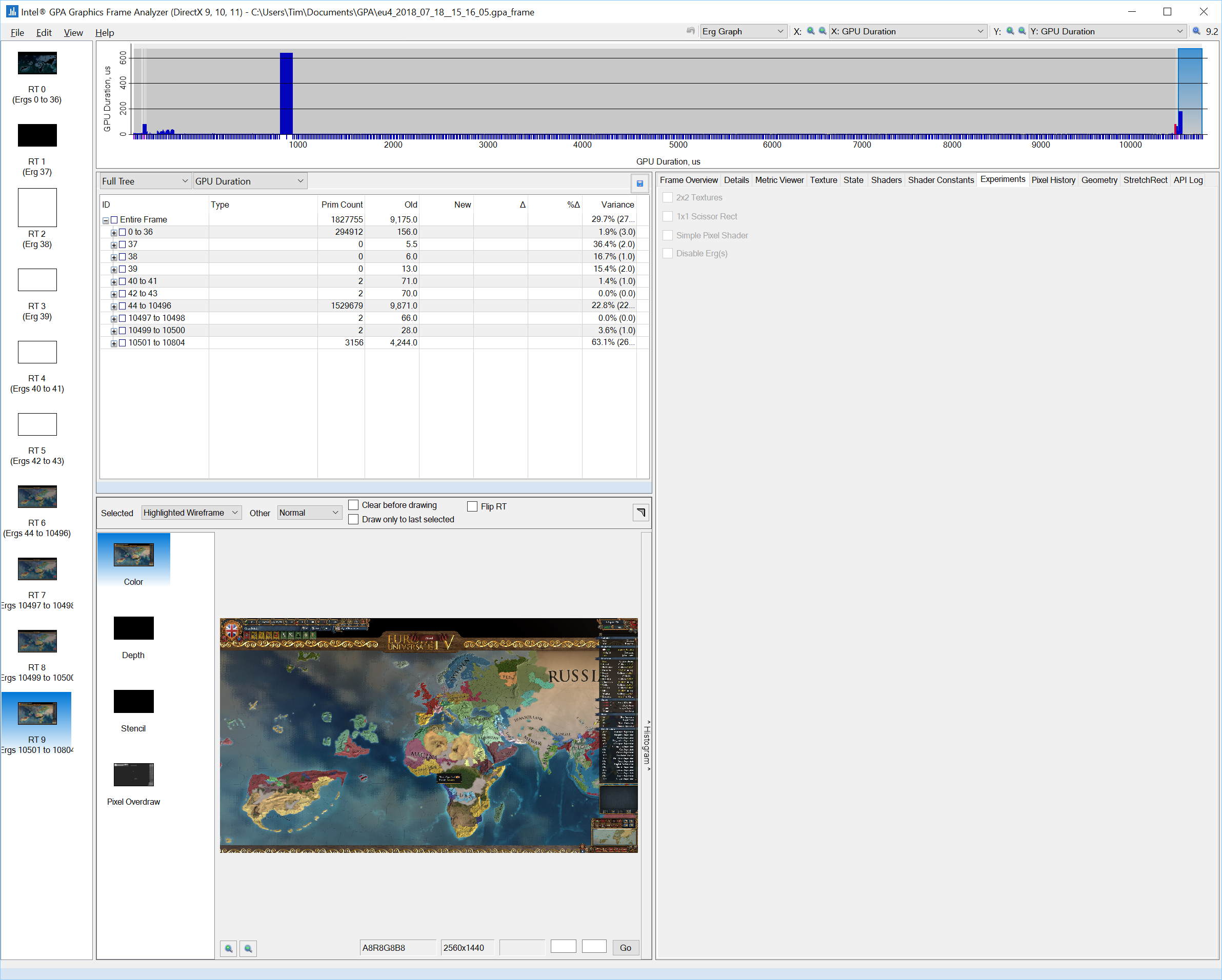Zoom out on the render target preview
This screenshot has width=1222, height=980.
tap(248, 948)
